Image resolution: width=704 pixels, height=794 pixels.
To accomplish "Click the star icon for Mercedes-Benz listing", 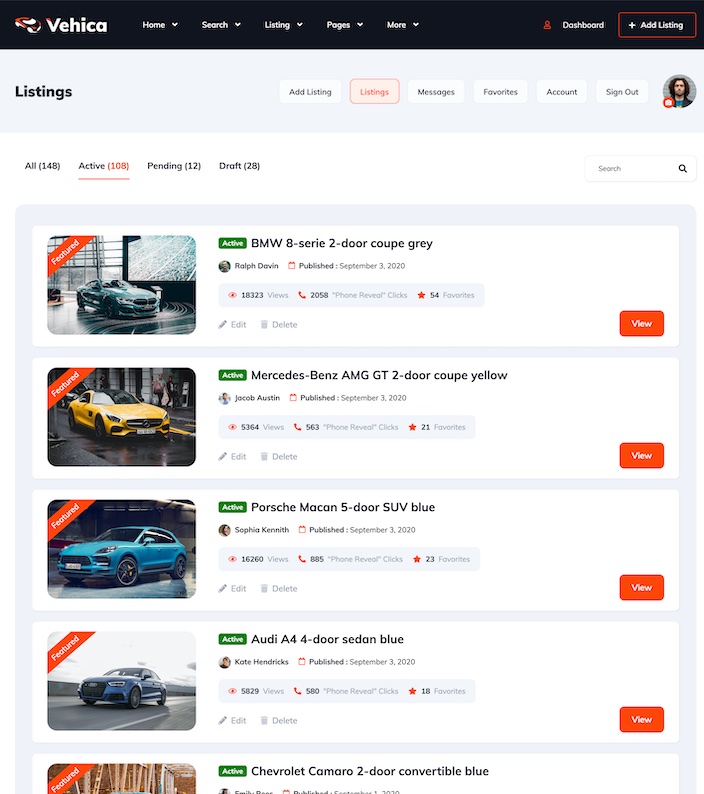I will coord(413,427).
